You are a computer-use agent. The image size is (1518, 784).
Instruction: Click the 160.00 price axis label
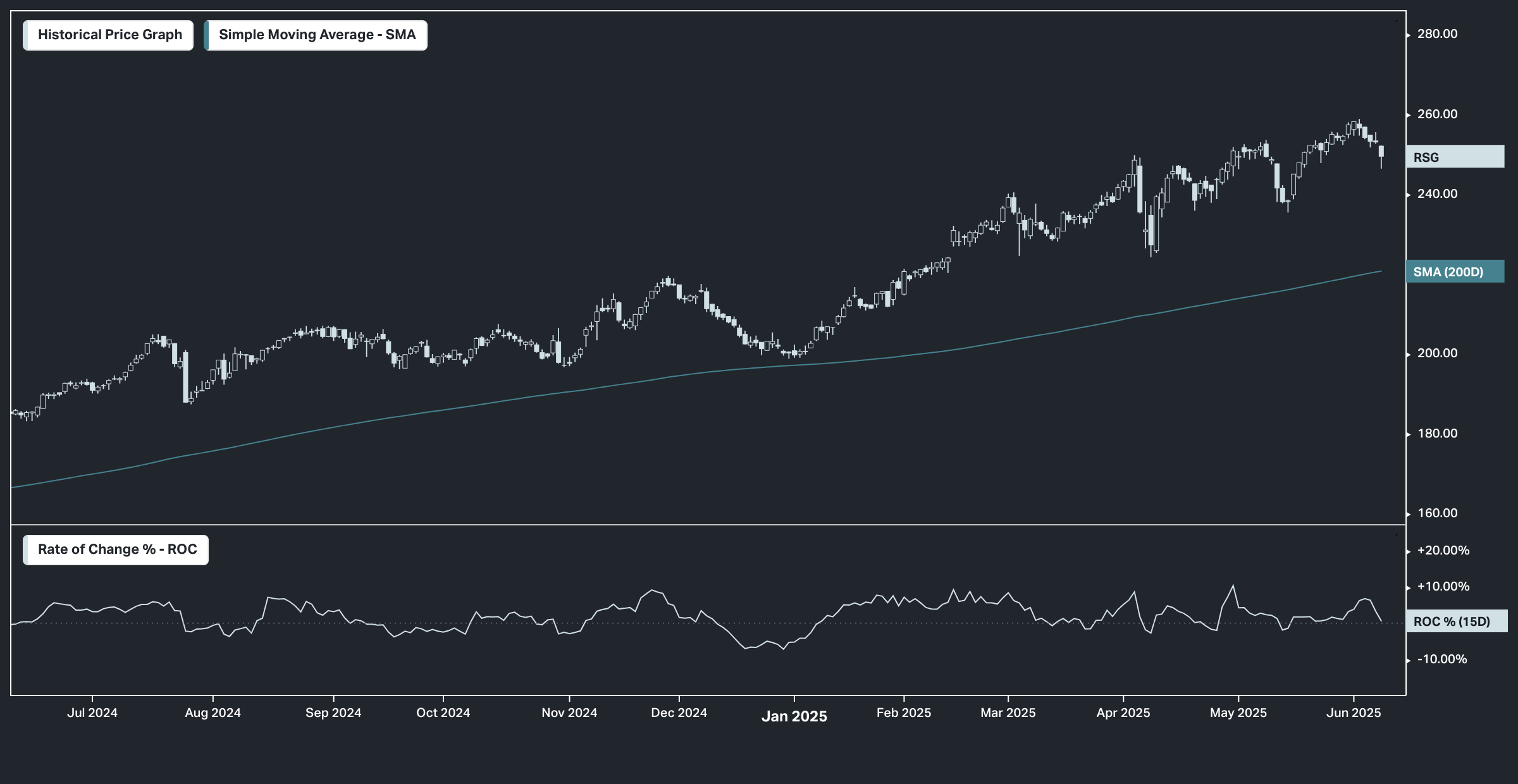pos(1437,513)
